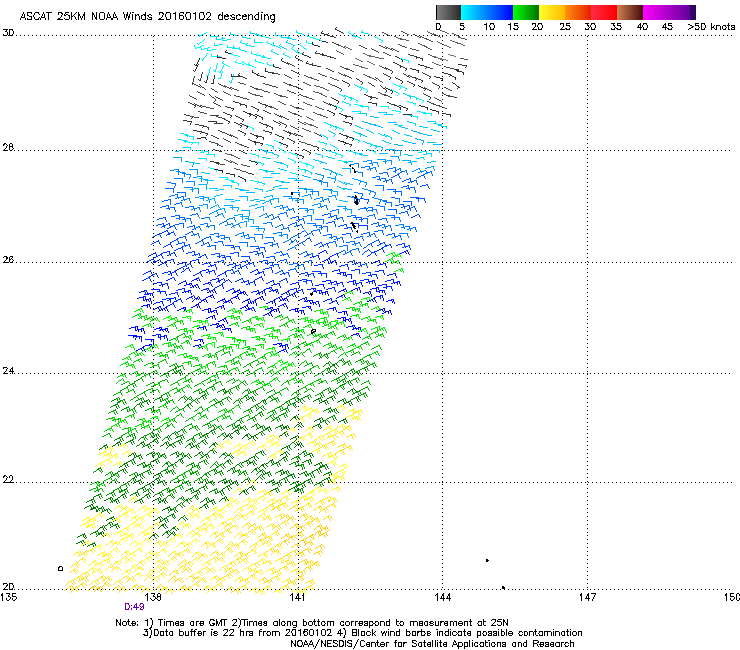The width and height of the screenshot is (740, 650).
Task: Click latitude label '22'
Action: tap(8, 480)
